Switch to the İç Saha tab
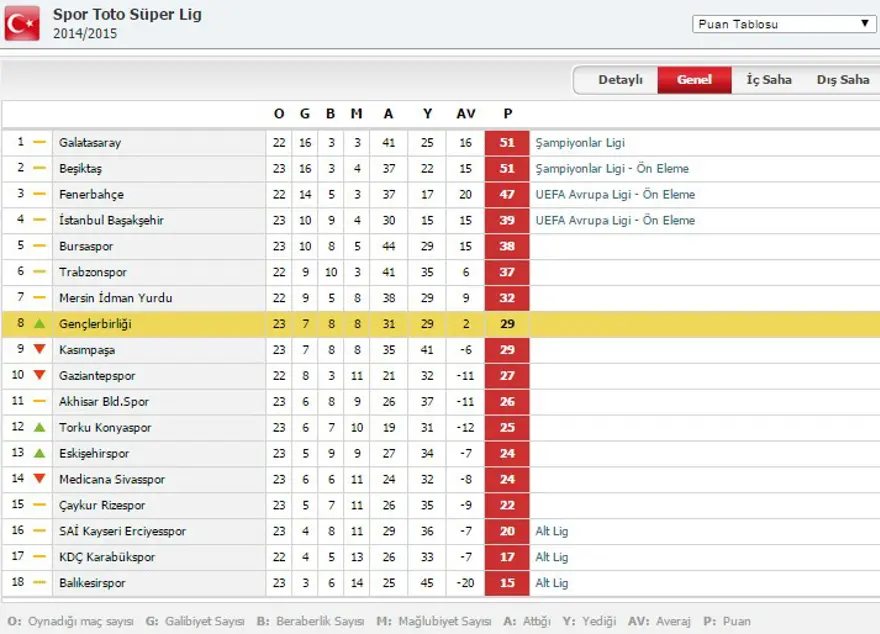The height and width of the screenshot is (634, 880). 769,80
